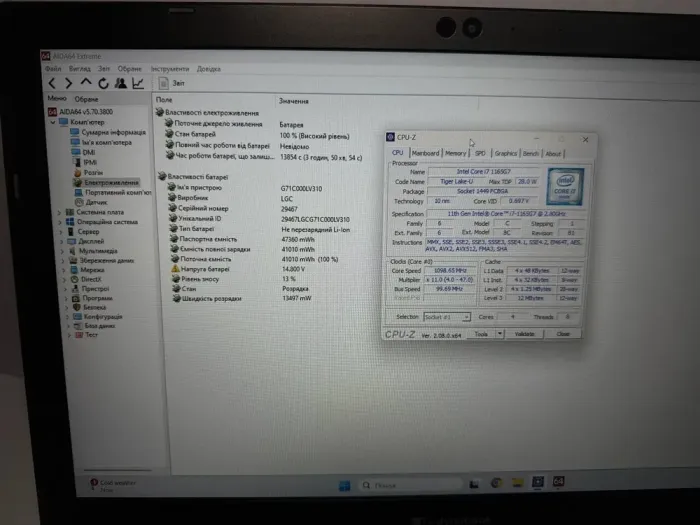The width and height of the screenshot is (700, 525).
Task: Click the graph chart toolbar icon
Action: pos(136,83)
